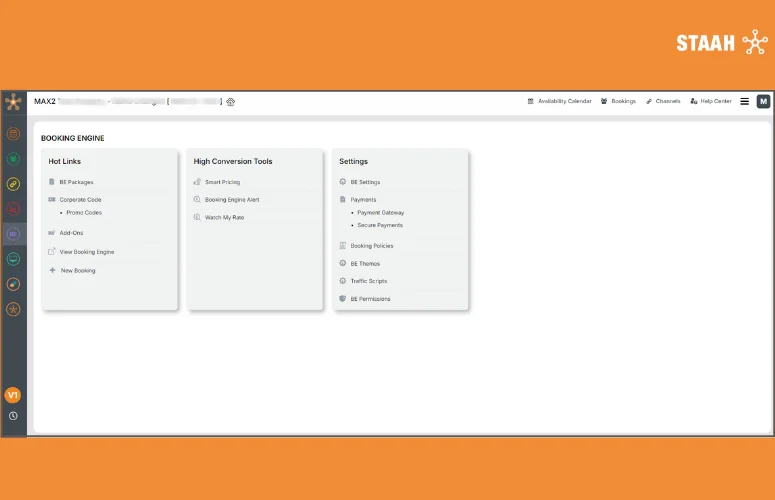775x500 pixels.
Task: Open the Secure Payments sub-link
Action: pyautogui.click(x=380, y=225)
